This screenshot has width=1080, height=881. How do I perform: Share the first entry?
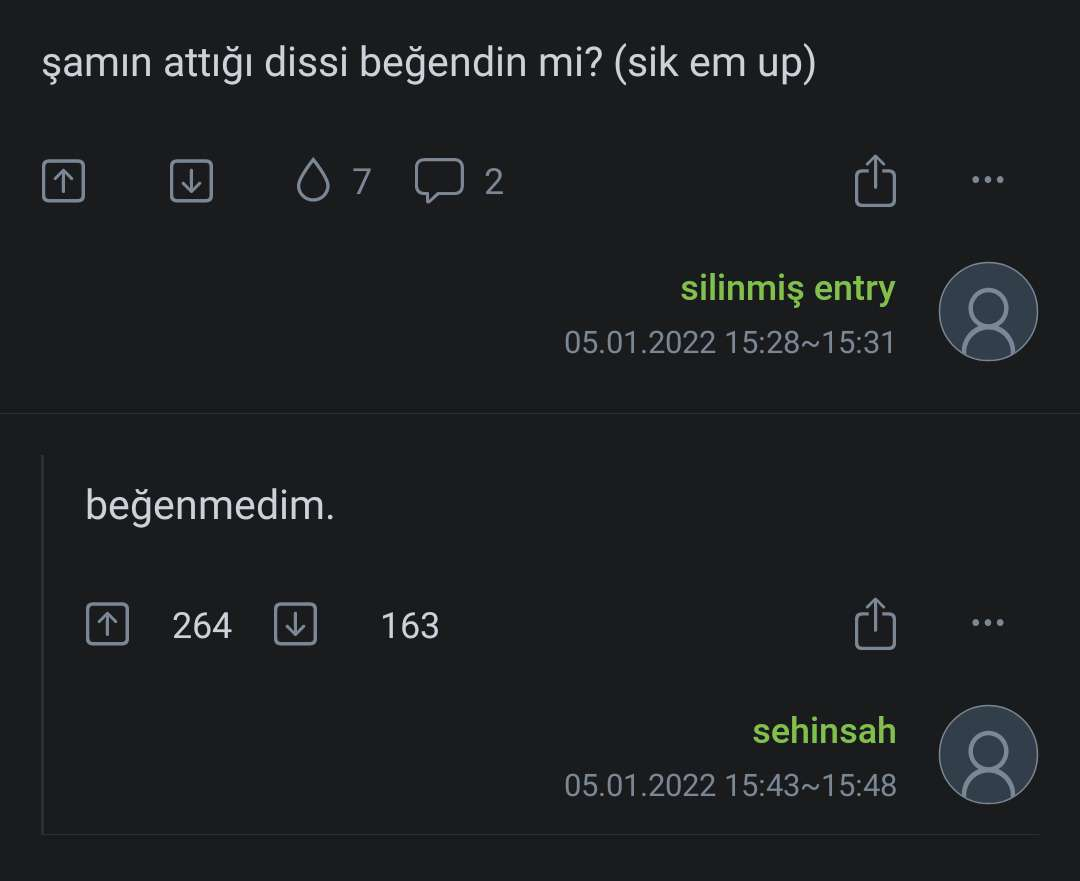875,181
